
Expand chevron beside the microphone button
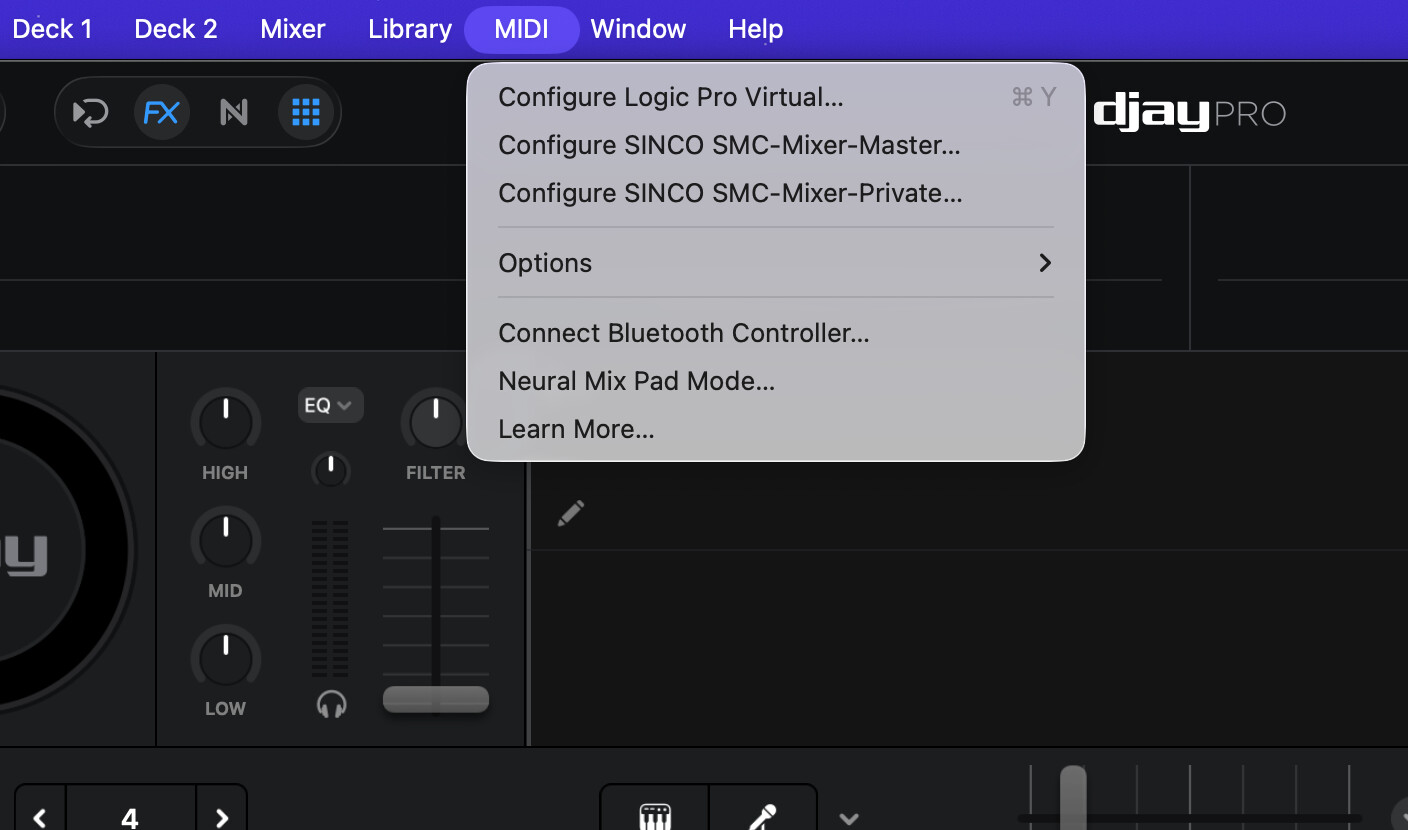pos(849,819)
